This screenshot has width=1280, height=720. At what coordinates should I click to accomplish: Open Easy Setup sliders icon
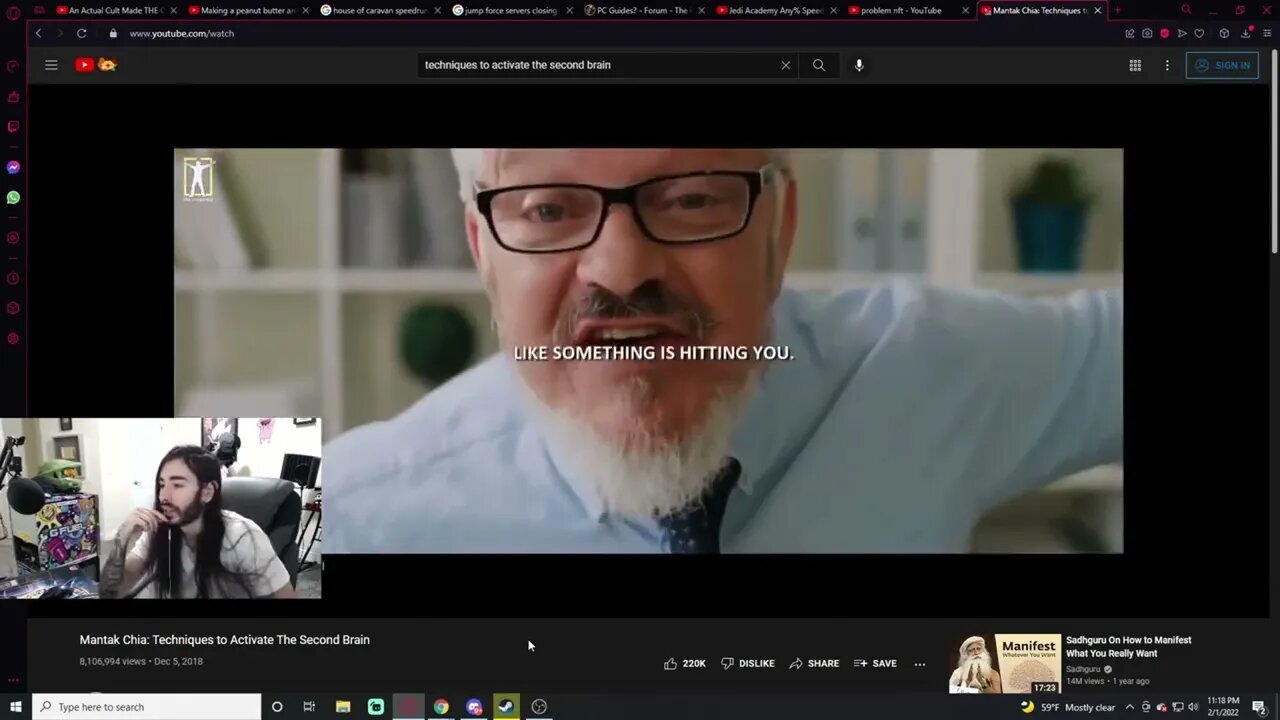[x=1267, y=33]
